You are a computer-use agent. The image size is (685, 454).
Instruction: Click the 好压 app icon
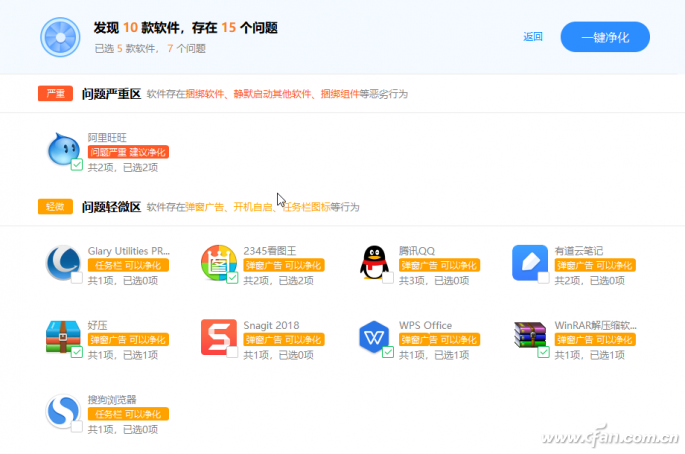click(63, 336)
